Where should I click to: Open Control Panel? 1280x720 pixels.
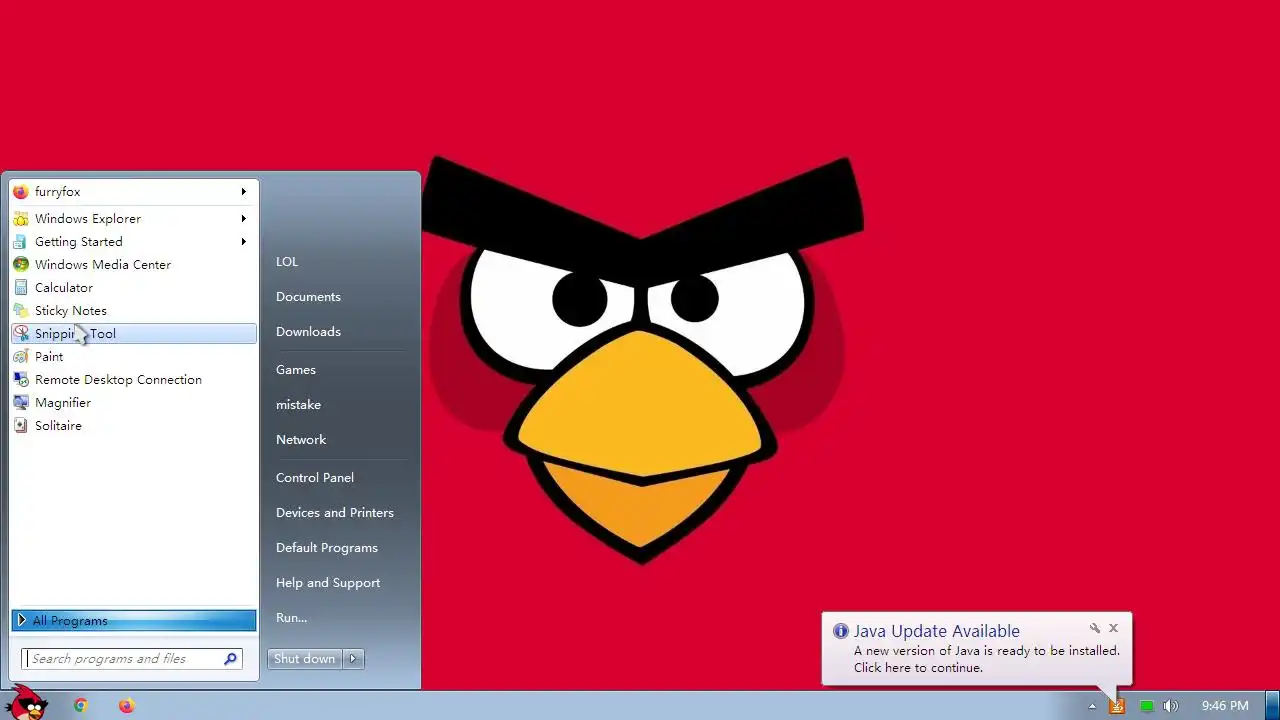pos(315,478)
